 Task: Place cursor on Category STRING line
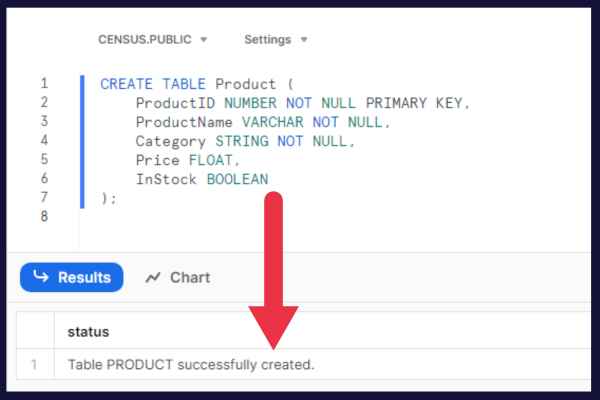click(x=245, y=141)
